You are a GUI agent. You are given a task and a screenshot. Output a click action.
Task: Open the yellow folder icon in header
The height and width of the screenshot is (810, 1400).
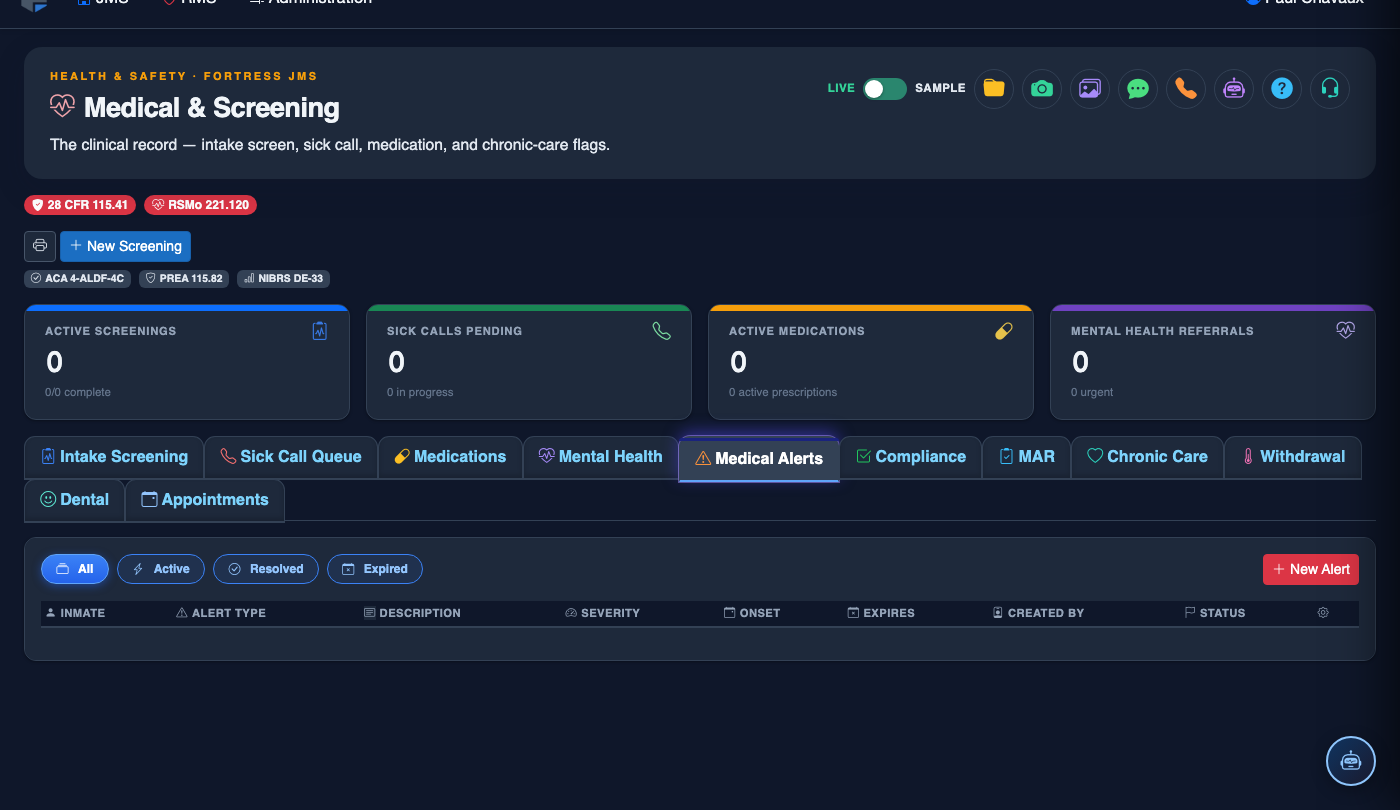click(x=993, y=88)
